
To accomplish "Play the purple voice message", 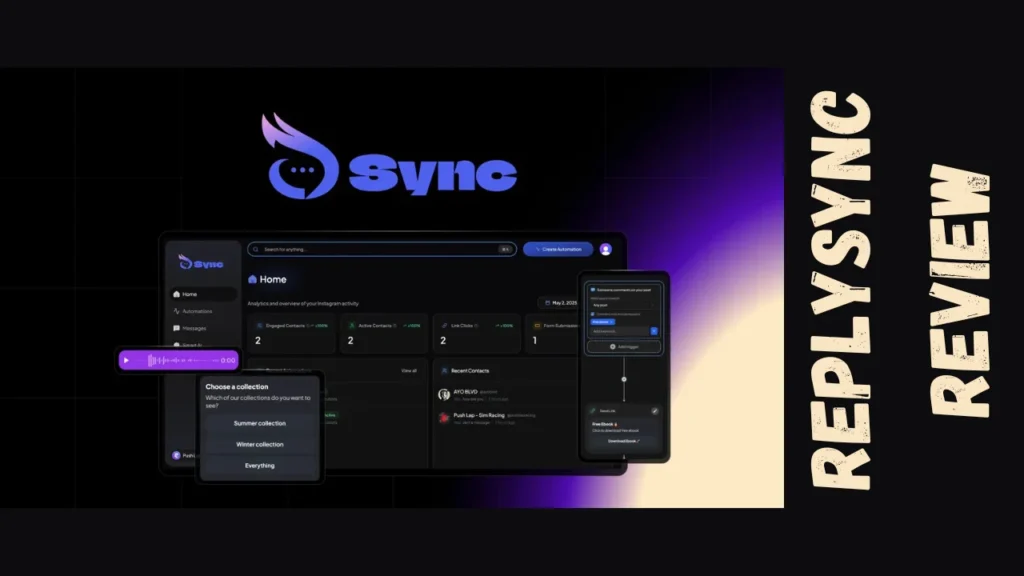I will 126,360.
